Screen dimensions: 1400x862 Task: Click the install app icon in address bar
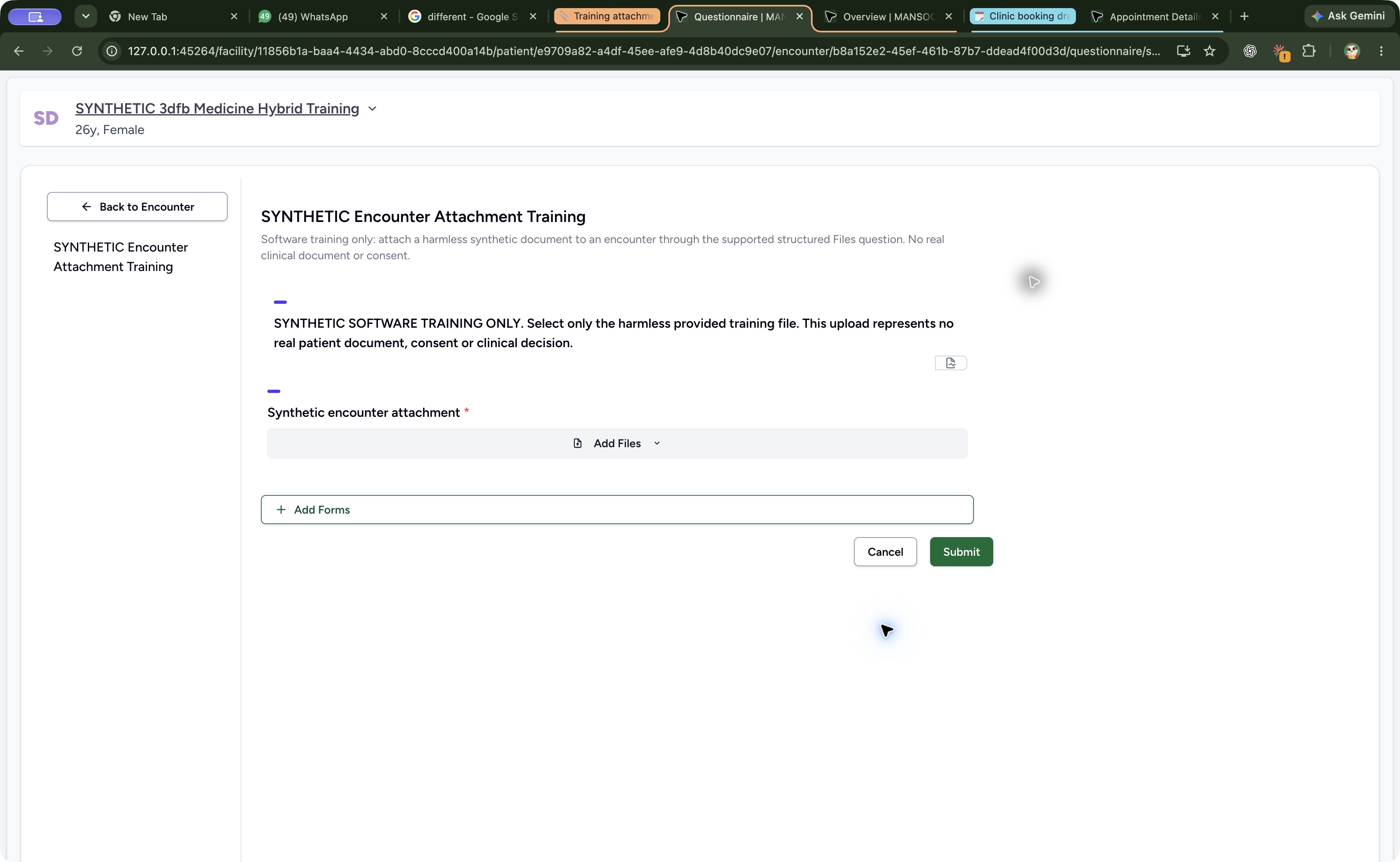point(1183,51)
